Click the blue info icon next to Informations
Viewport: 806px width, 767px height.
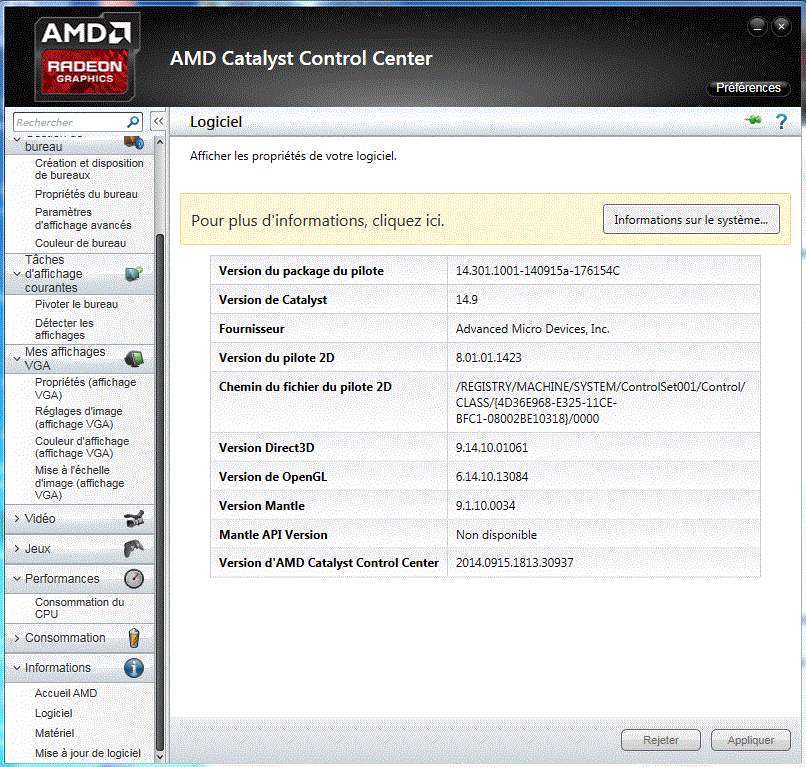point(133,668)
